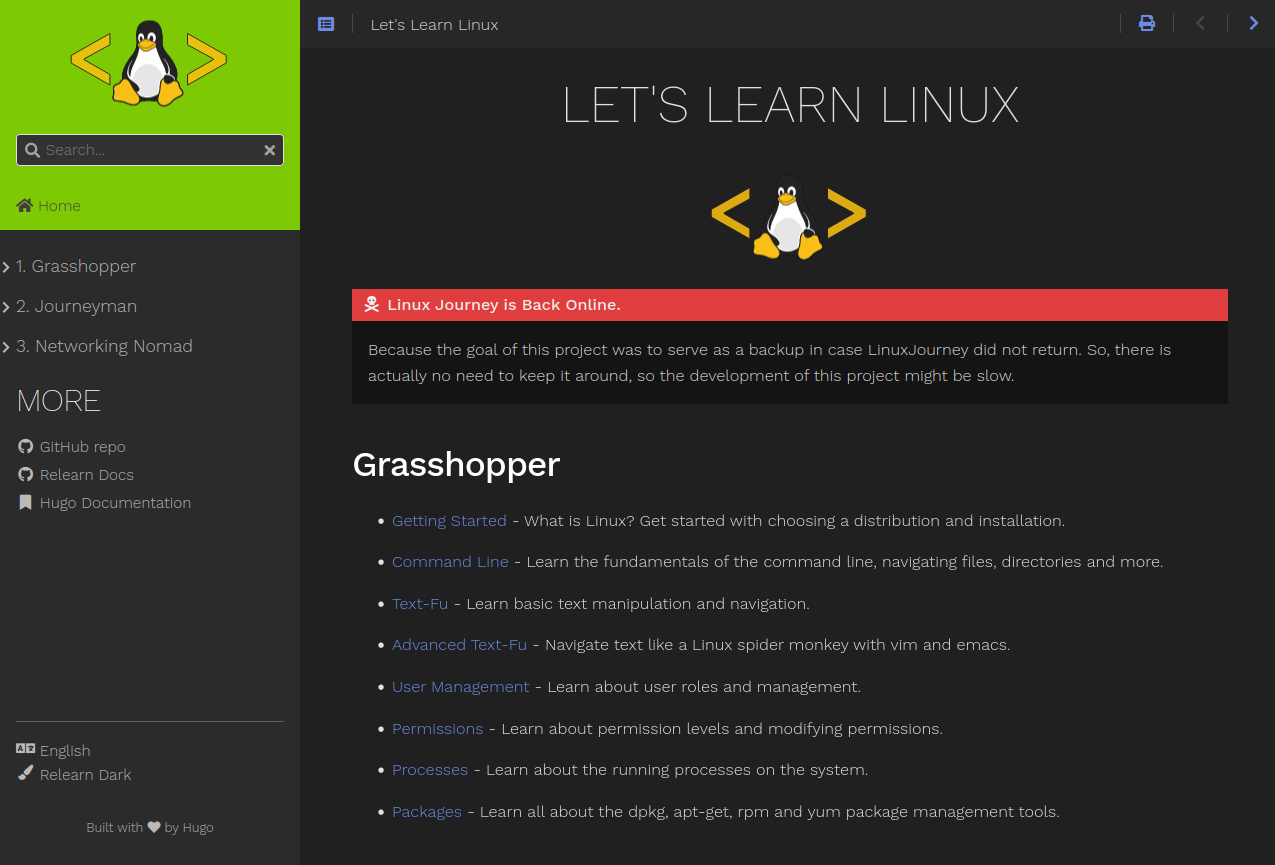Open the English language selector
The height and width of the screenshot is (865, 1275).
[x=65, y=750]
